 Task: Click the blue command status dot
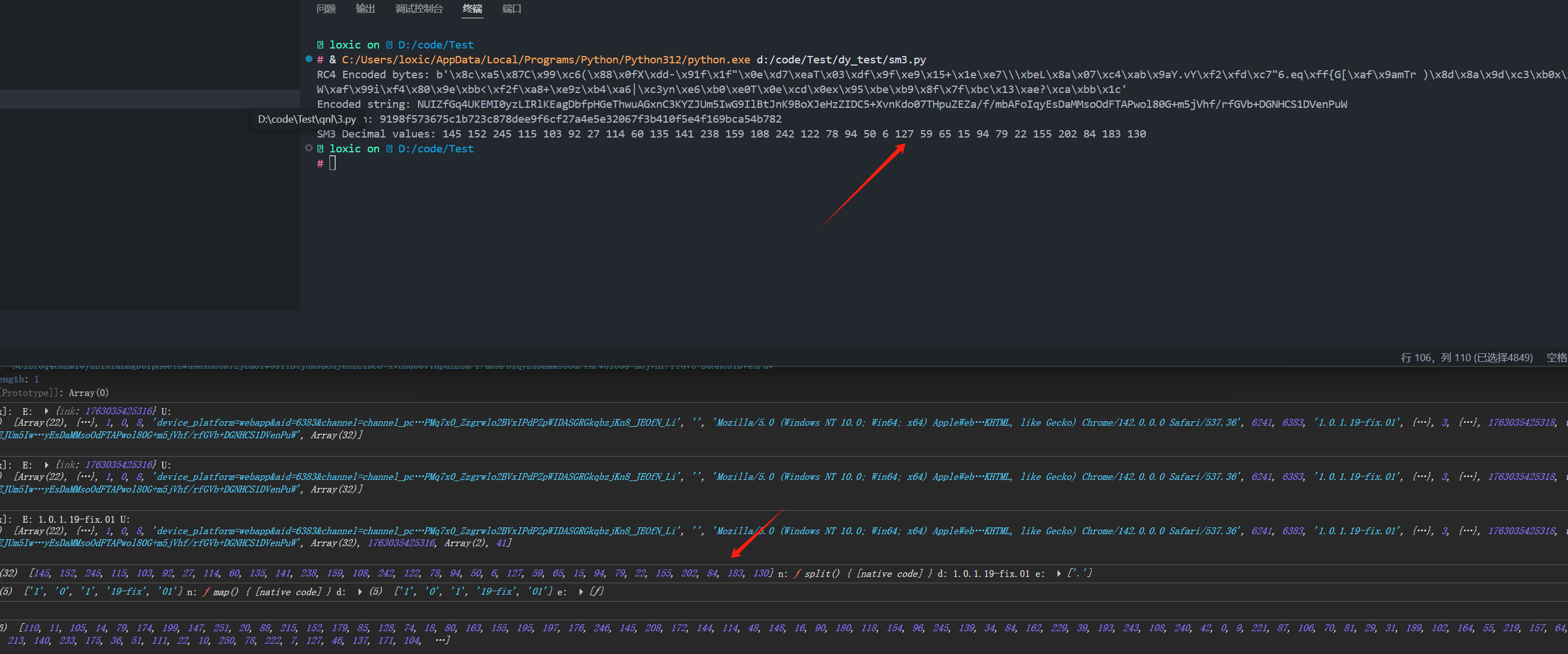[x=308, y=59]
